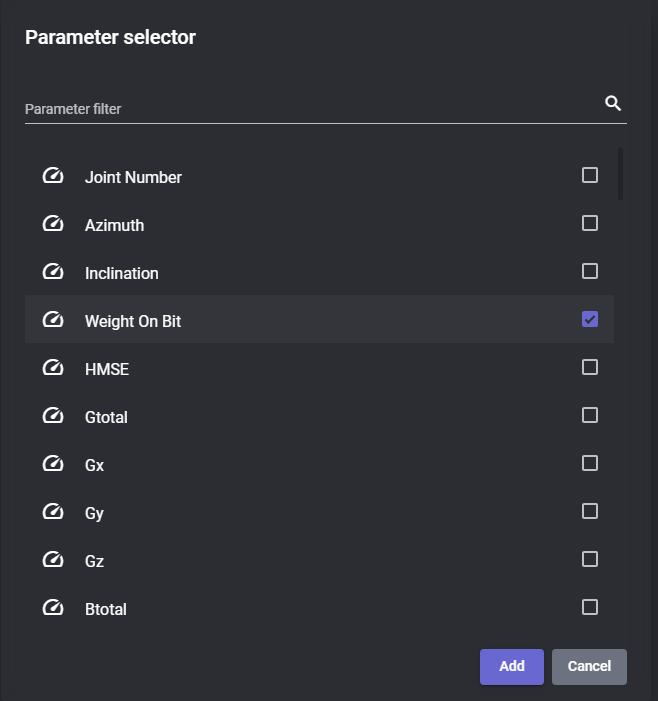Image resolution: width=658 pixels, height=701 pixels.
Task: Select the Gtotal list row label
Action: pyautogui.click(x=106, y=417)
